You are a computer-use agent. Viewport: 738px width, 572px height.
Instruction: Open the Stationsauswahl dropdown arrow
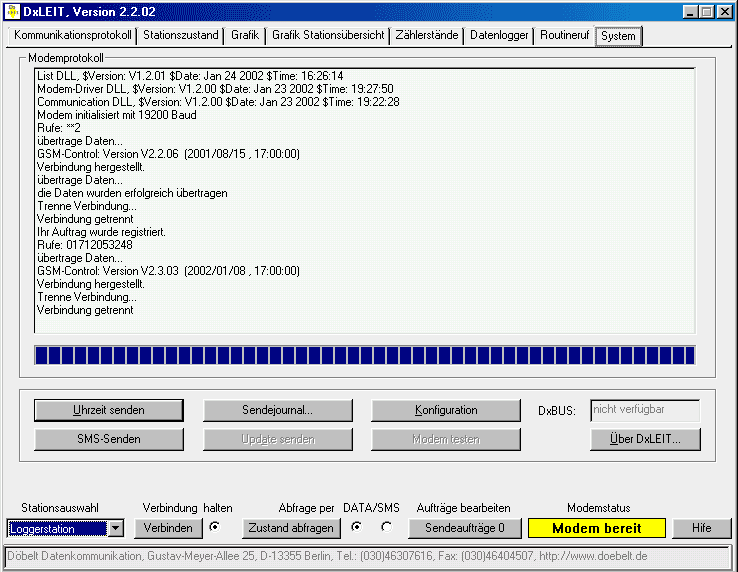tap(115, 528)
